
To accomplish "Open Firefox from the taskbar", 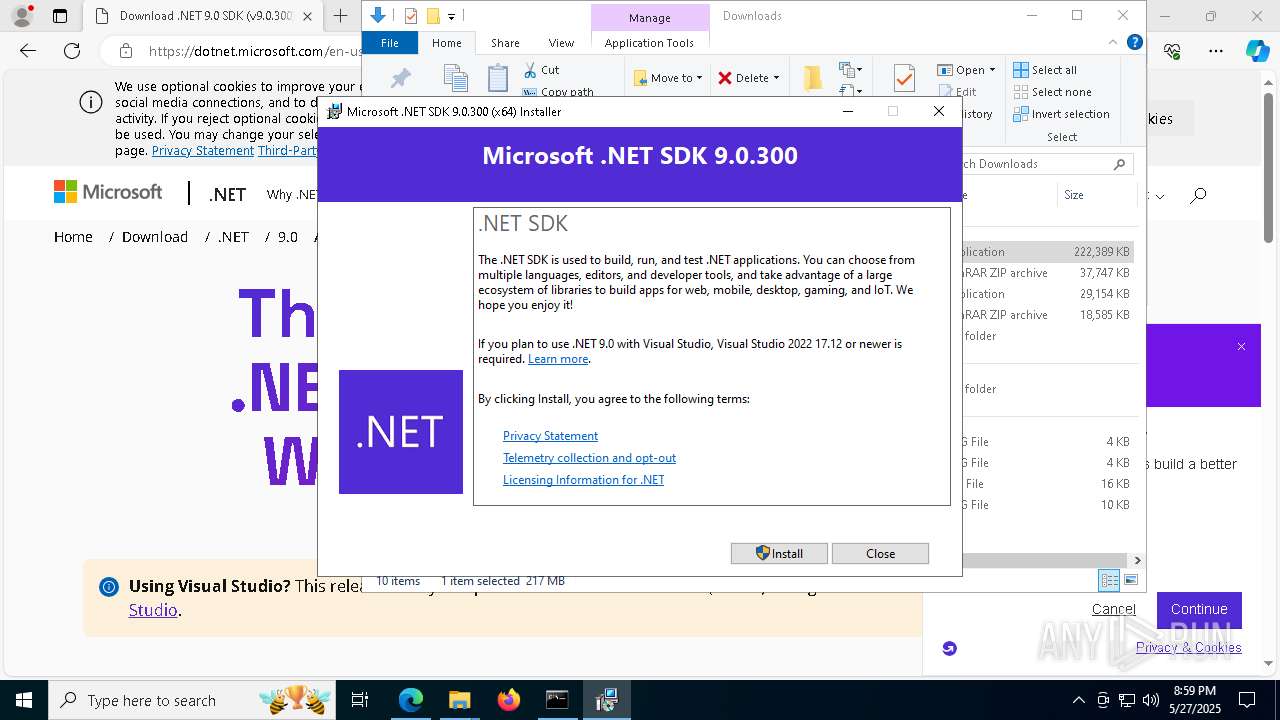I will tap(508, 700).
